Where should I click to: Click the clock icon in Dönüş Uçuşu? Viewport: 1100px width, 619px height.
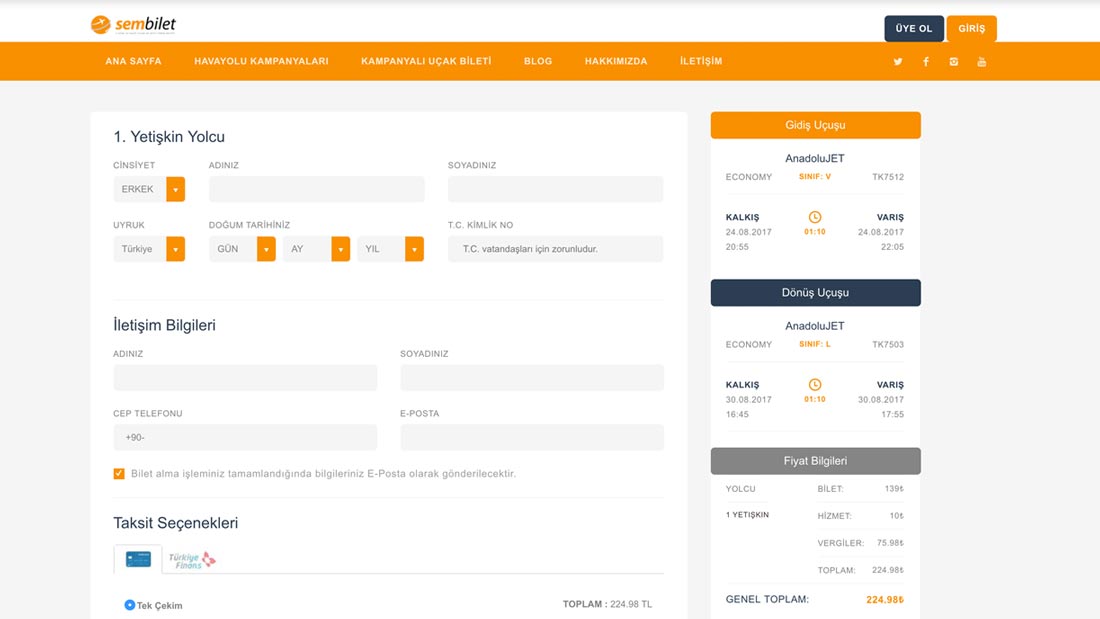[815, 386]
